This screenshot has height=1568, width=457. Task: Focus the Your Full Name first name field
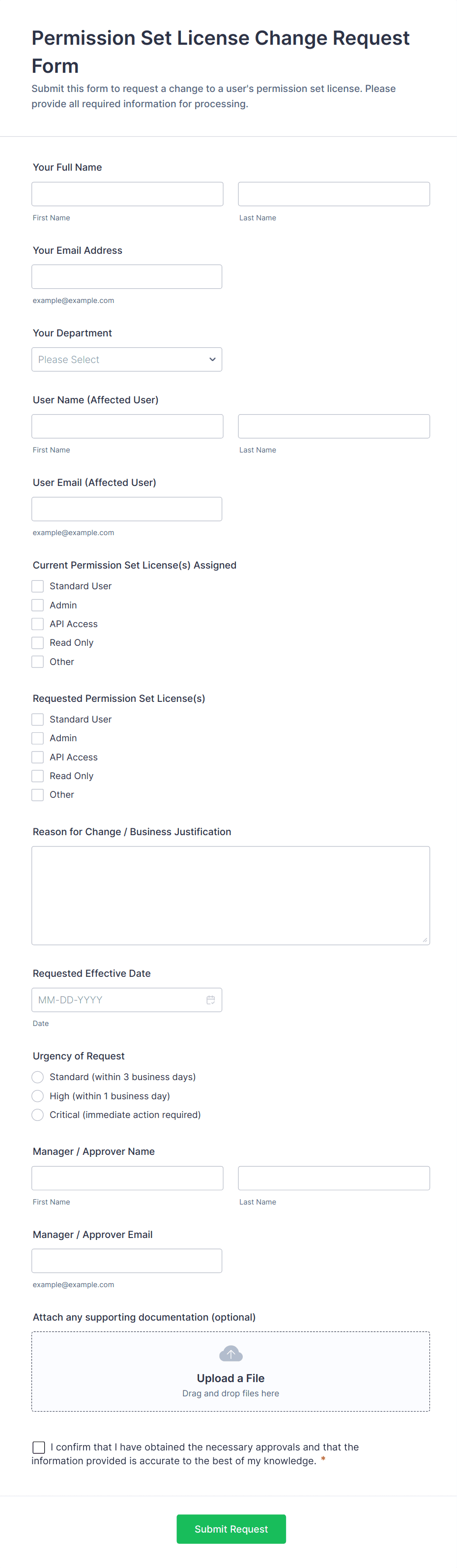tap(127, 194)
